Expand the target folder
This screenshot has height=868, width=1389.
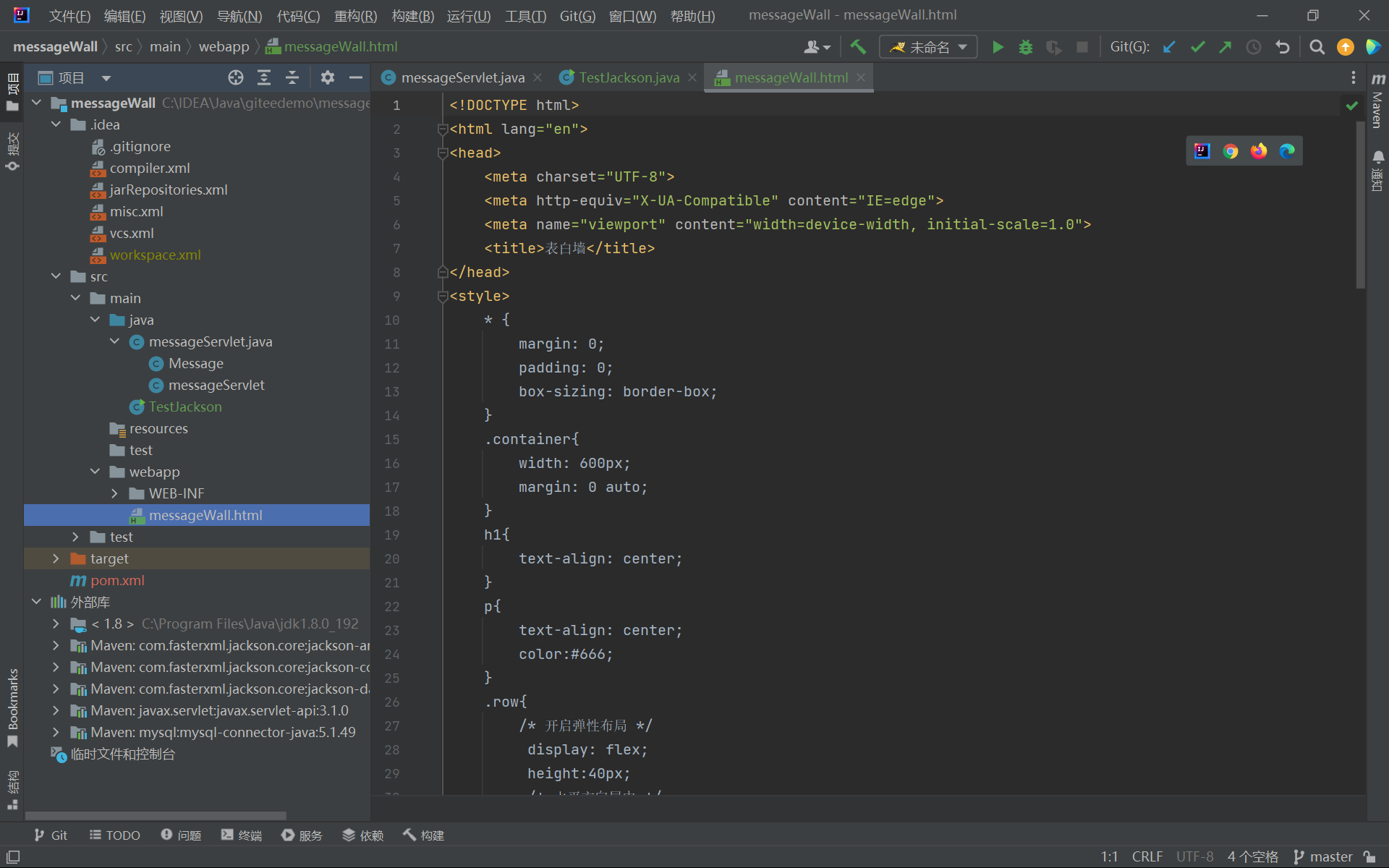click(56, 558)
